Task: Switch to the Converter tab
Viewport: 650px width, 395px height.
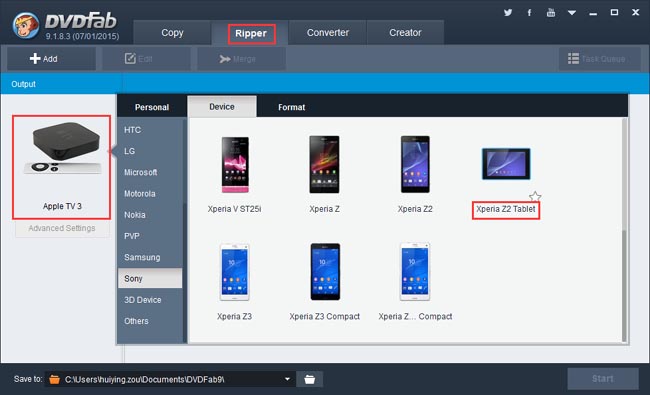Action: tap(327, 33)
